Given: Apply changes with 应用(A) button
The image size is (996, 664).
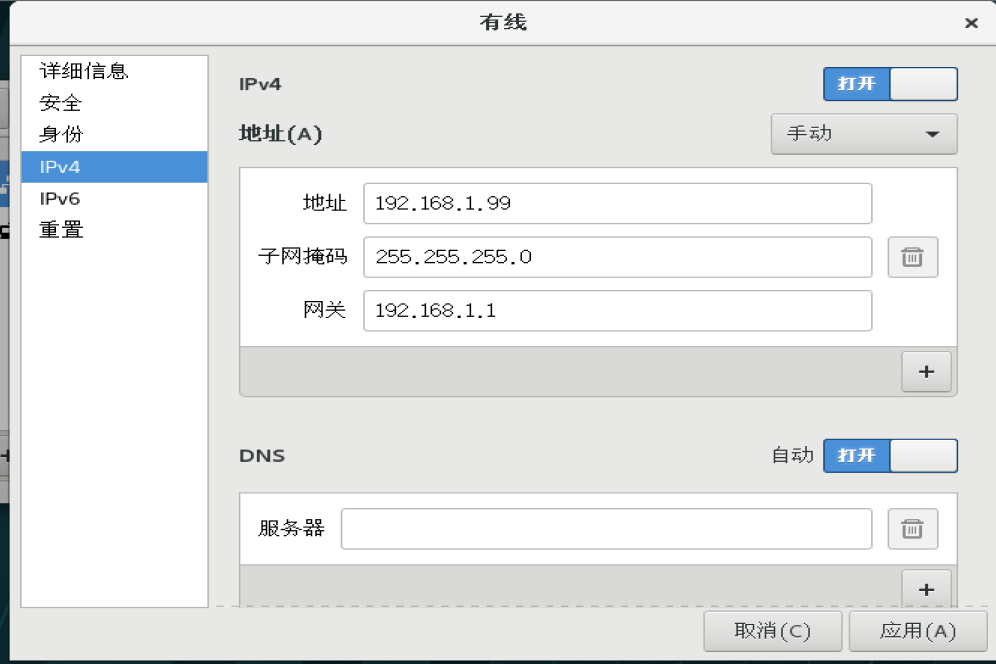Looking at the screenshot, I should (x=918, y=631).
